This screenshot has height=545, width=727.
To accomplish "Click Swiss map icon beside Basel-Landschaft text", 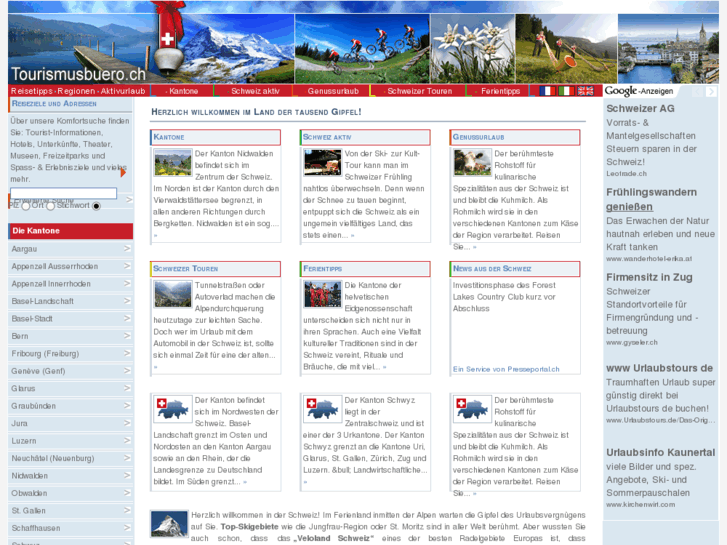I will (172, 409).
